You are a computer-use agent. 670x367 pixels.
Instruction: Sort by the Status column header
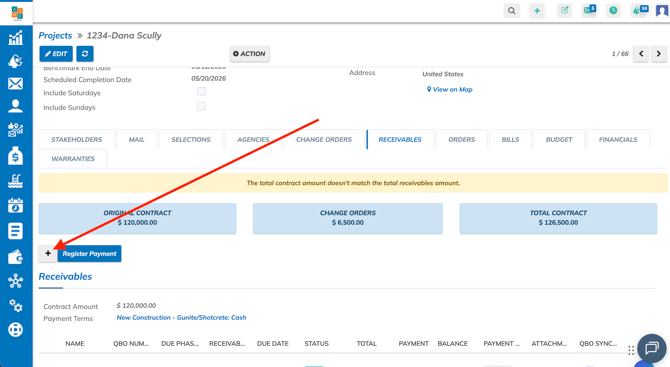pyautogui.click(x=316, y=344)
